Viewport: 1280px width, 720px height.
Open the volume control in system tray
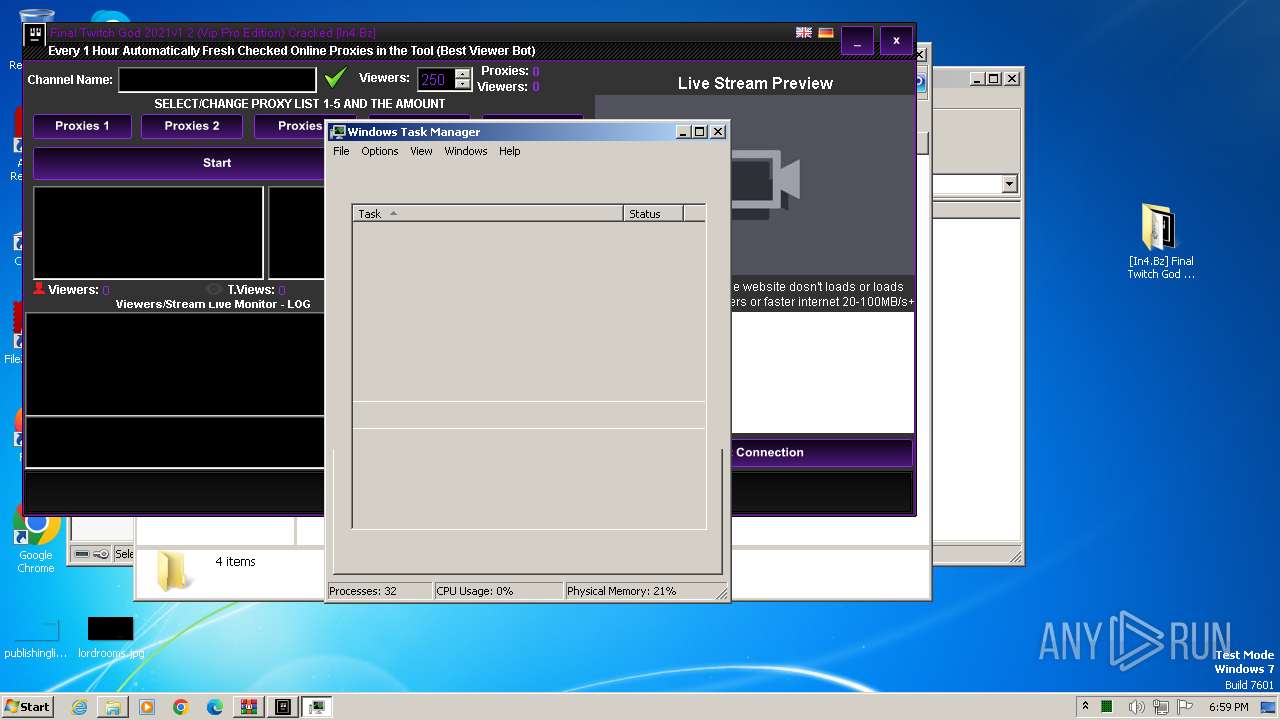pyautogui.click(x=1136, y=707)
